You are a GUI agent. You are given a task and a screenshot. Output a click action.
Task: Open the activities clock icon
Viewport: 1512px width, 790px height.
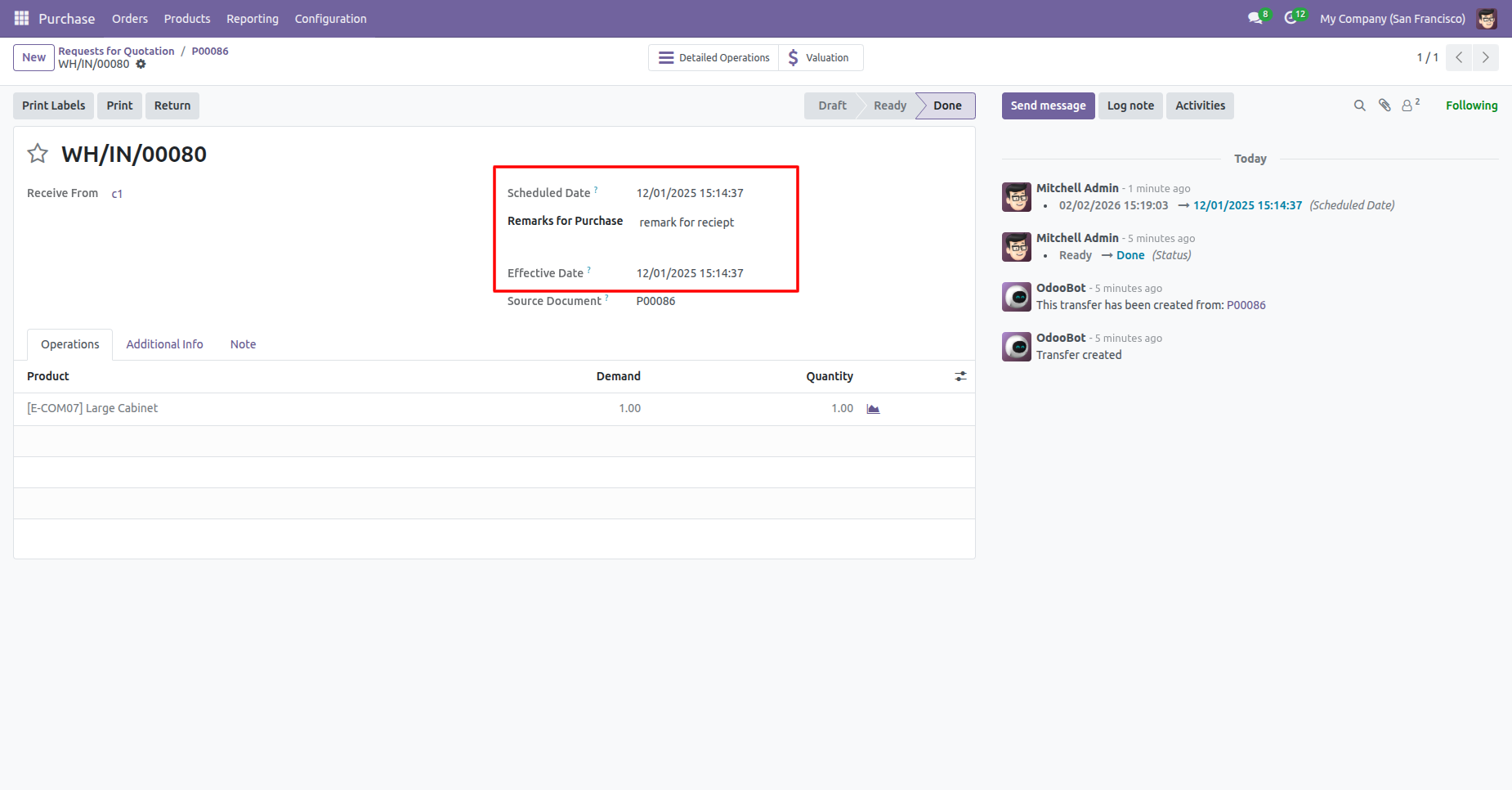[1291, 18]
